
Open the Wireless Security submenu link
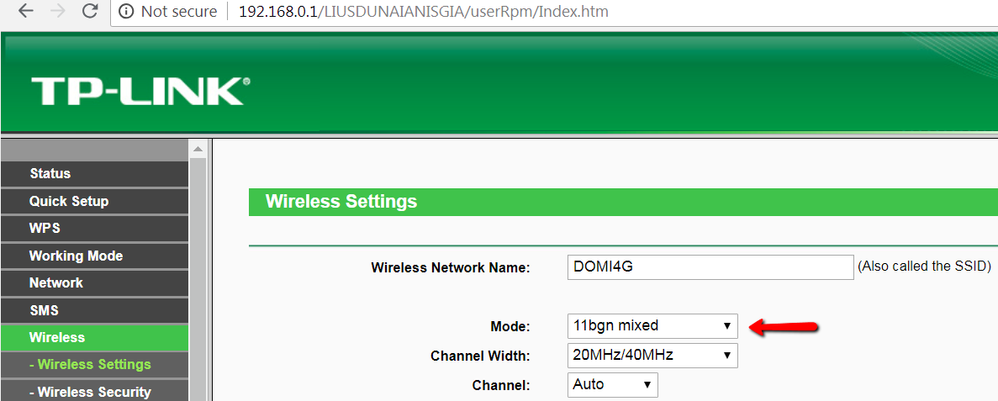[94, 391]
